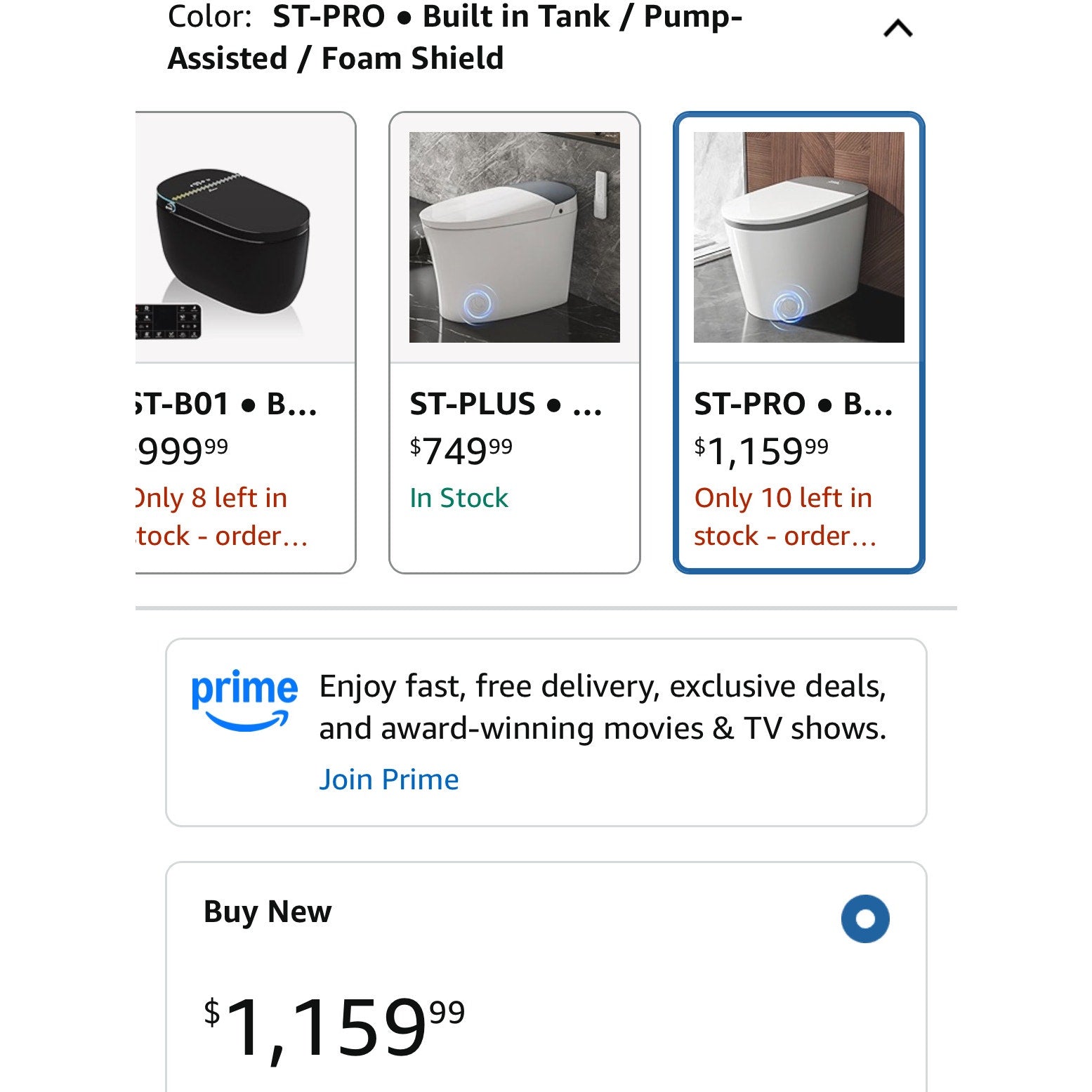Select the ST-PLUS variant title
Screen dimensions: 1092x1092
506,404
